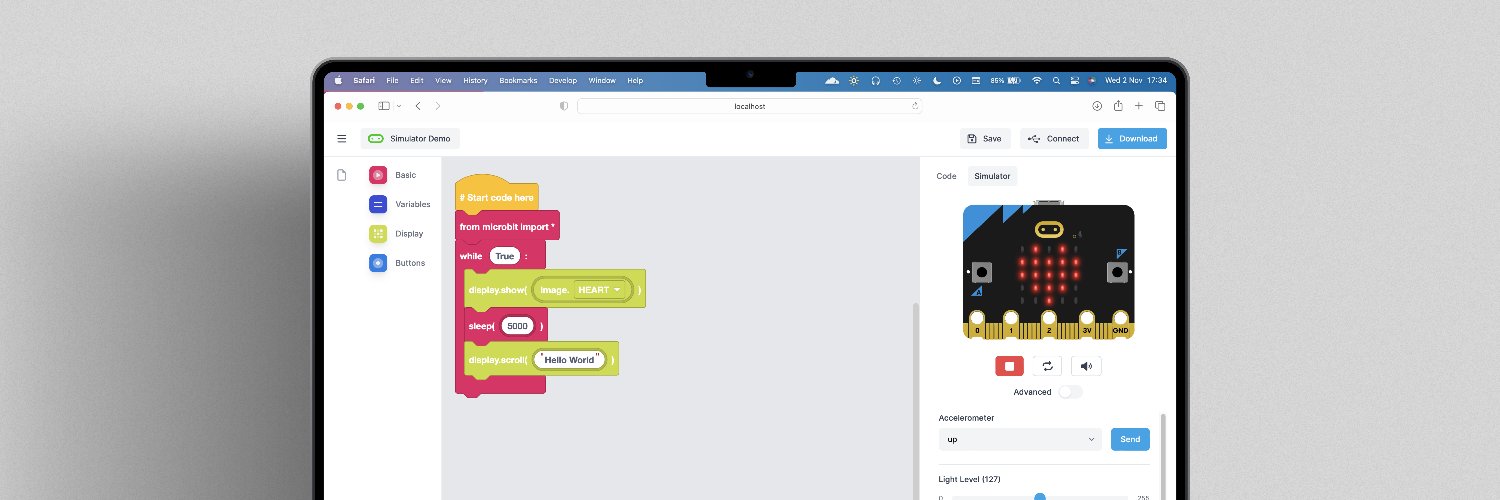The width and height of the screenshot is (1500, 500).
Task: Click the Wi-Fi icon in menu bar
Action: tap(1037, 80)
